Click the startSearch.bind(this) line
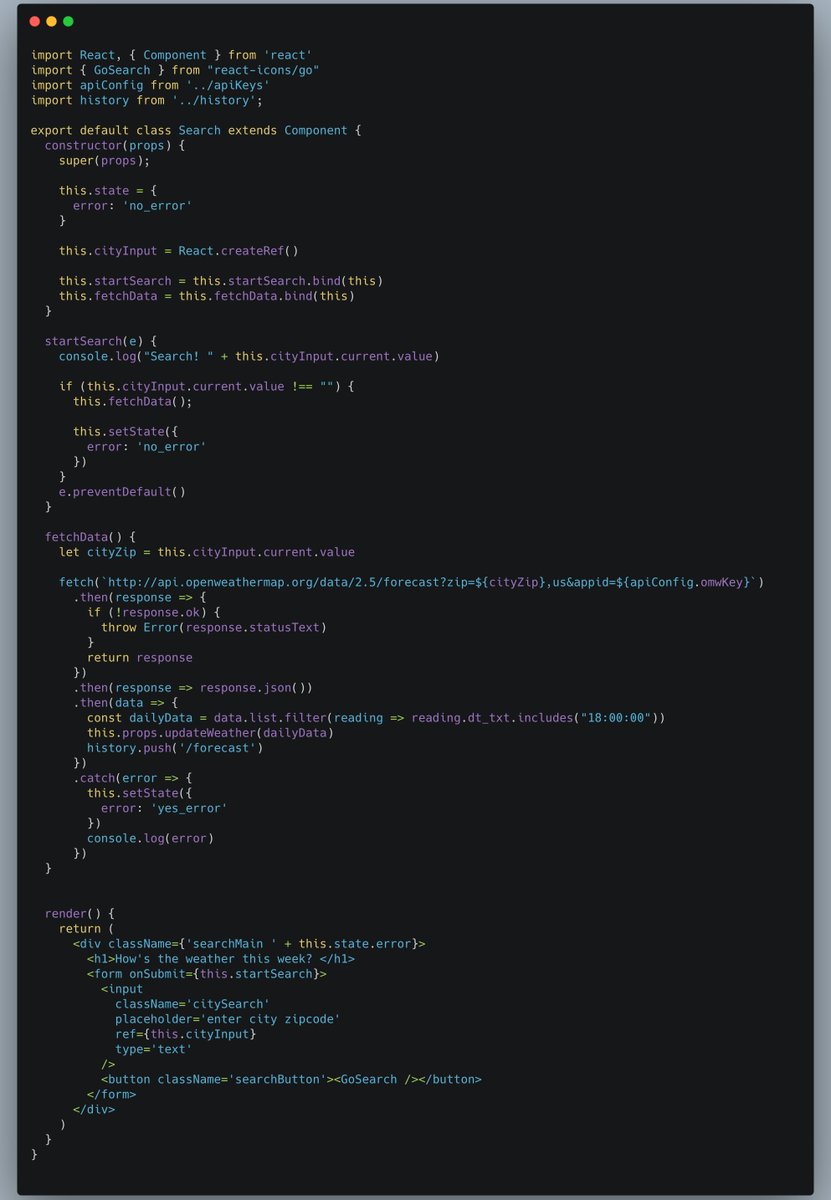Screen dimensions: 831x1200 (221, 281)
